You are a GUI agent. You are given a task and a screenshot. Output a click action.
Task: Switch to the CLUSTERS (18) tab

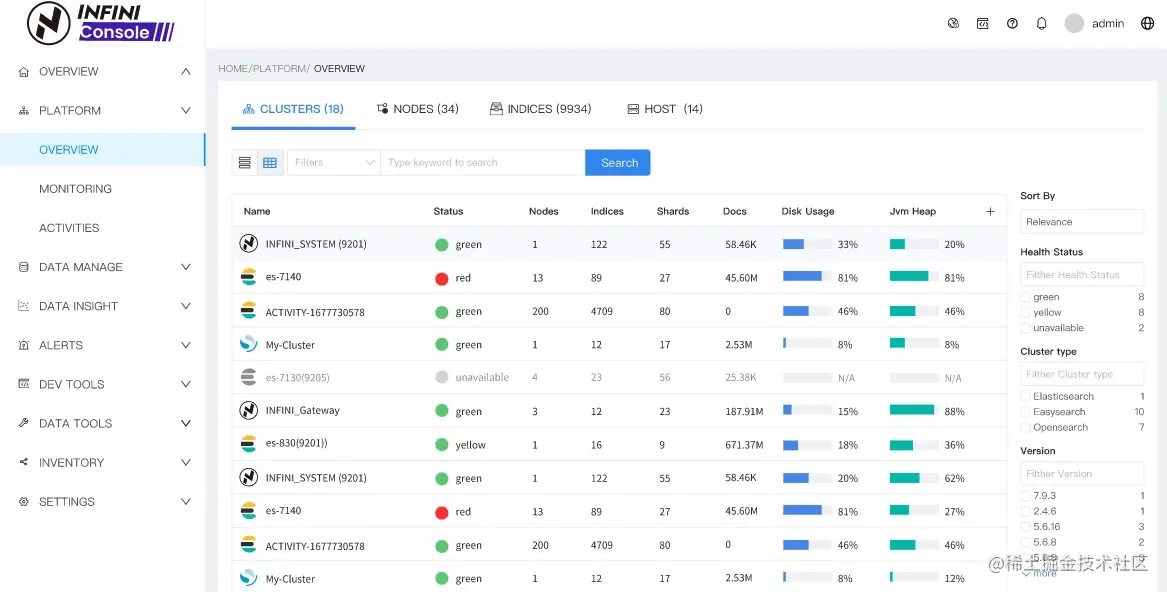point(293,109)
